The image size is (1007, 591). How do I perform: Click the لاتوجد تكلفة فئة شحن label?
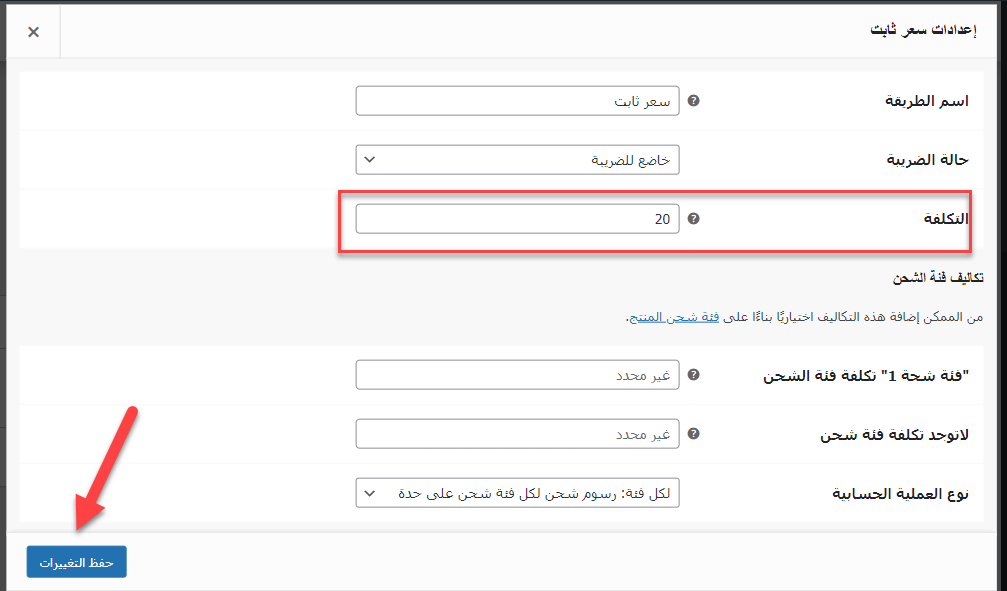point(894,435)
